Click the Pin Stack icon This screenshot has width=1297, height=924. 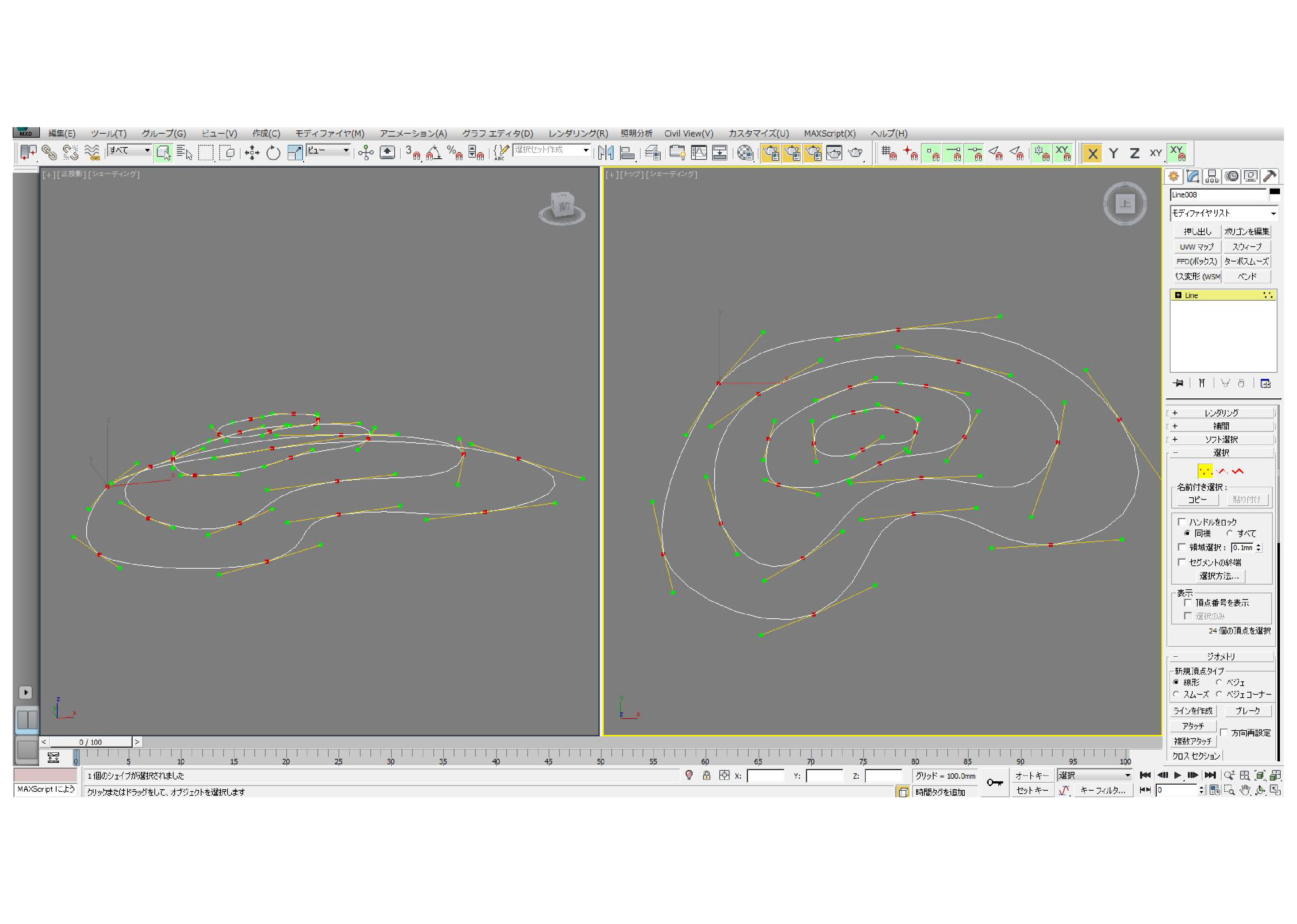[x=1178, y=384]
